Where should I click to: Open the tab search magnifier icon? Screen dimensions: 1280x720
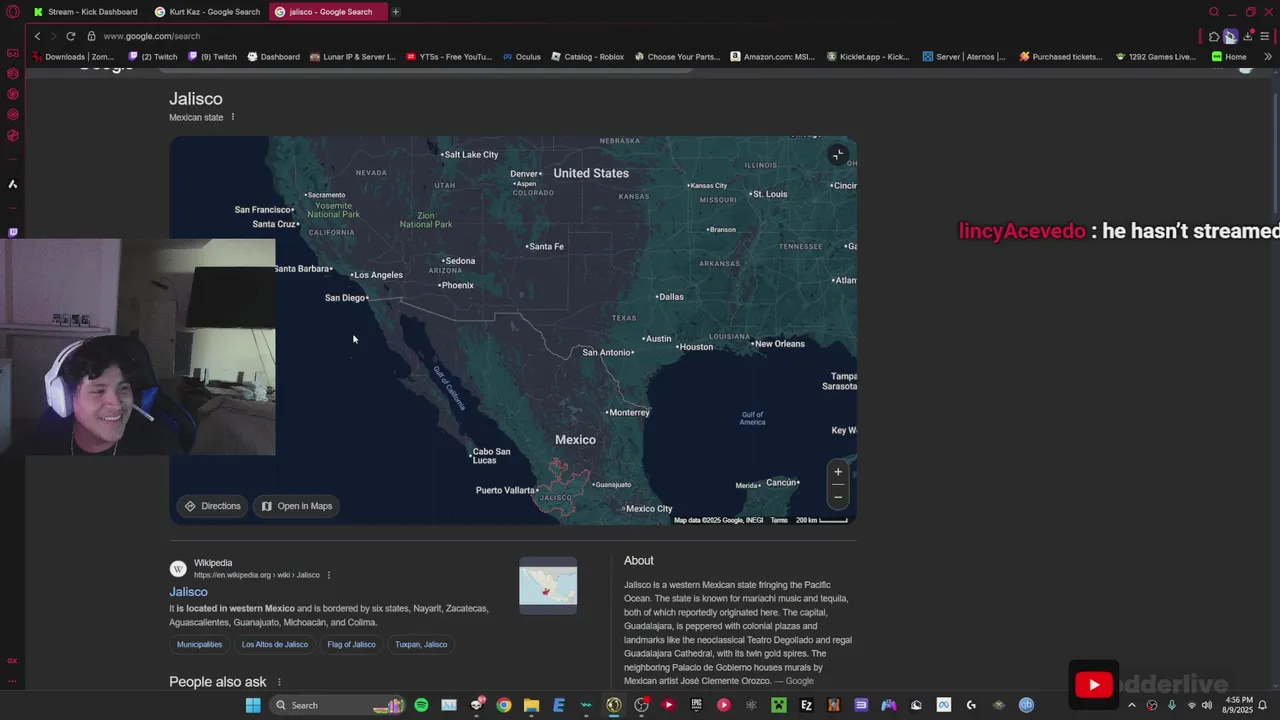click(x=1214, y=12)
